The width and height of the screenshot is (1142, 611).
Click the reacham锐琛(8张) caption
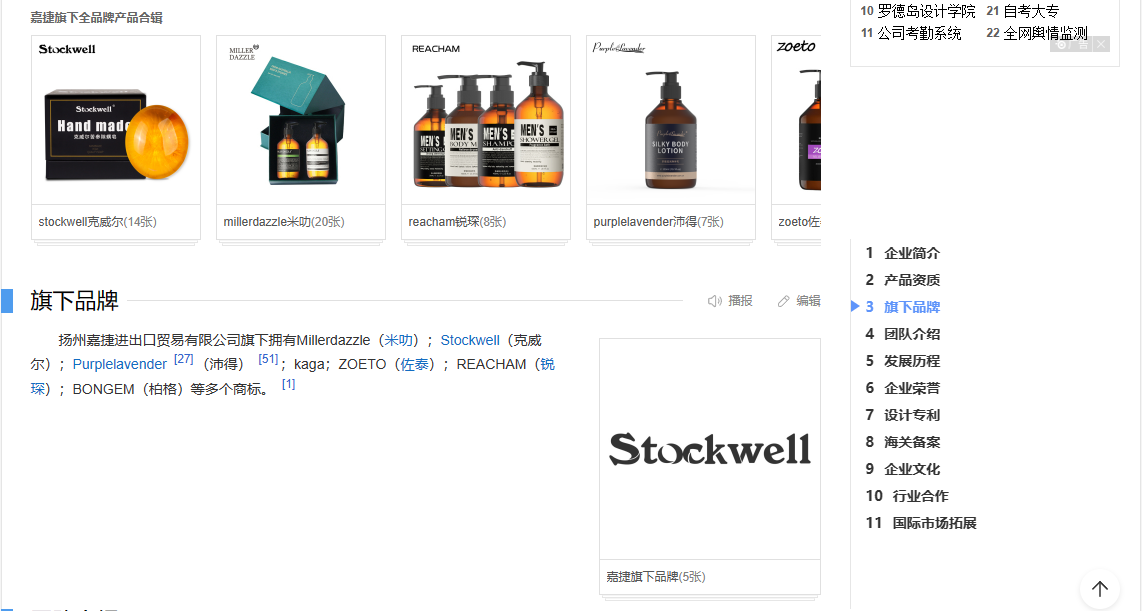(x=457, y=222)
